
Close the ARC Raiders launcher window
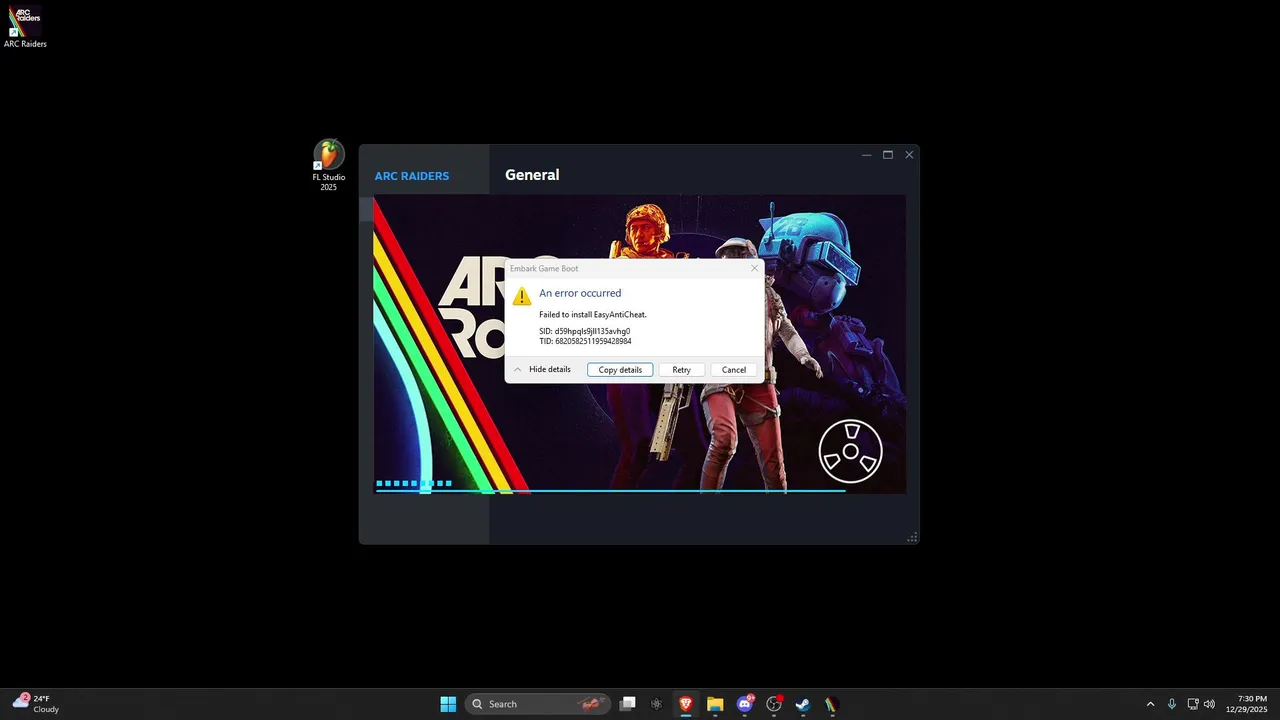[909, 155]
